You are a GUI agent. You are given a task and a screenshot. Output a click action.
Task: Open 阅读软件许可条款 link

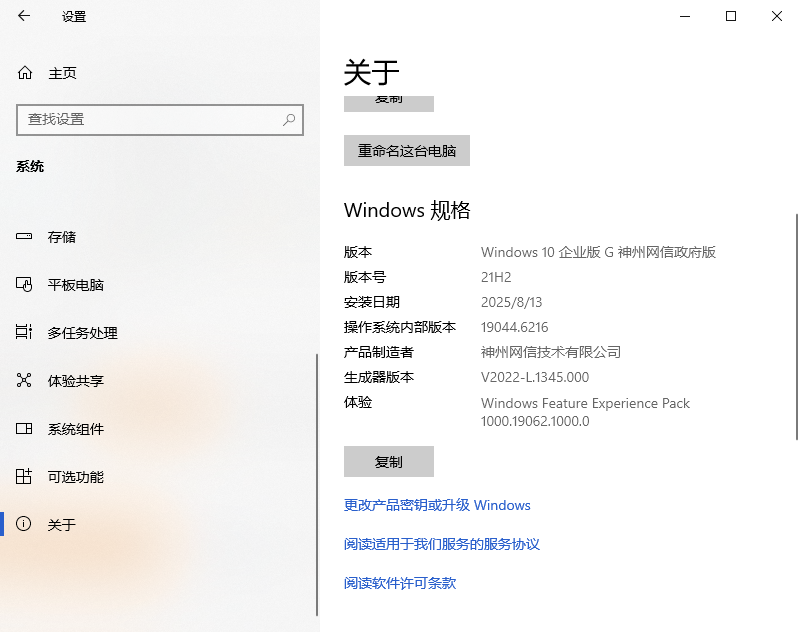(400, 583)
